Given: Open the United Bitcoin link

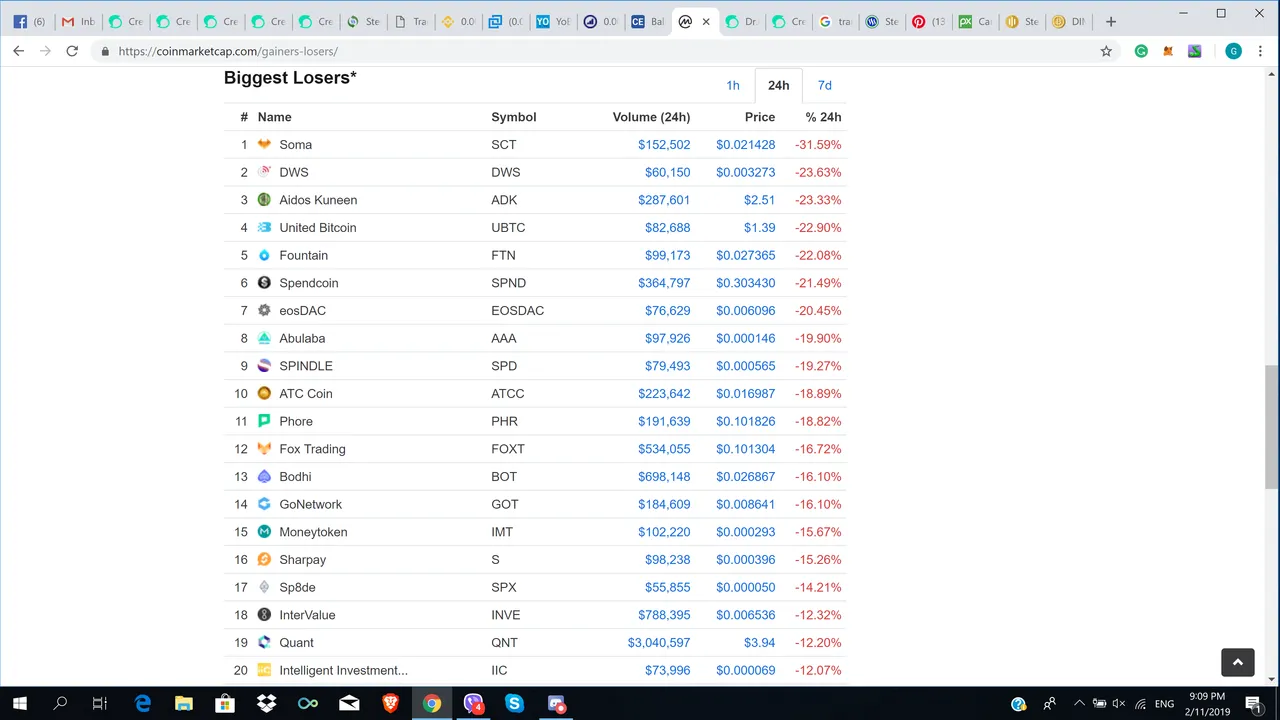Looking at the screenshot, I should click(318, 228).
